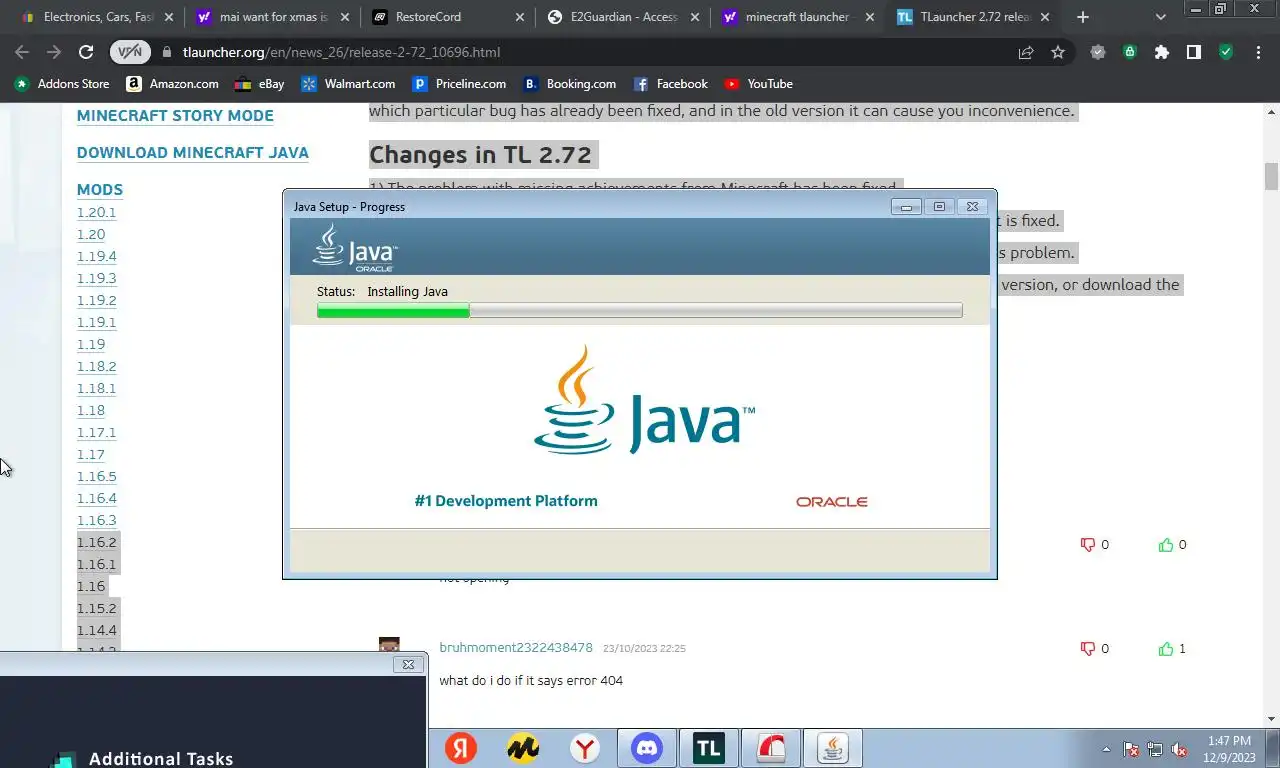This screenshot has height=768, width=1280.
Task: Upvote bruhmoment2322438478's comment
Action: click(1165, 649)
